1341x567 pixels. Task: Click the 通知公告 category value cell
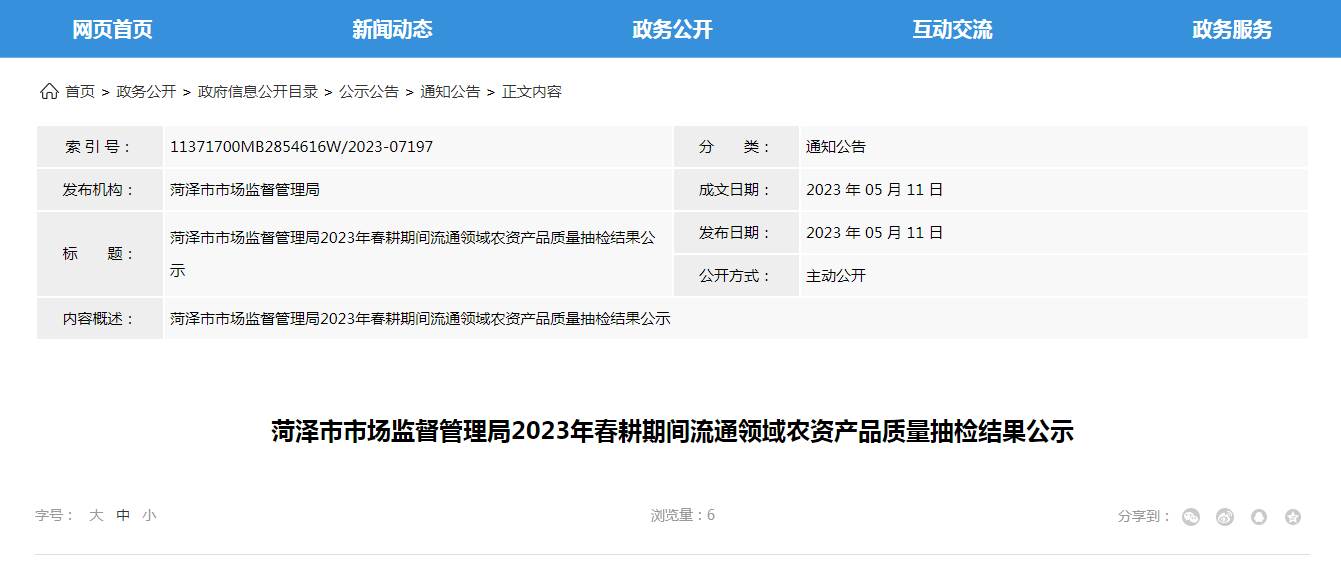pyautogui.click(x=1054, y=147)
